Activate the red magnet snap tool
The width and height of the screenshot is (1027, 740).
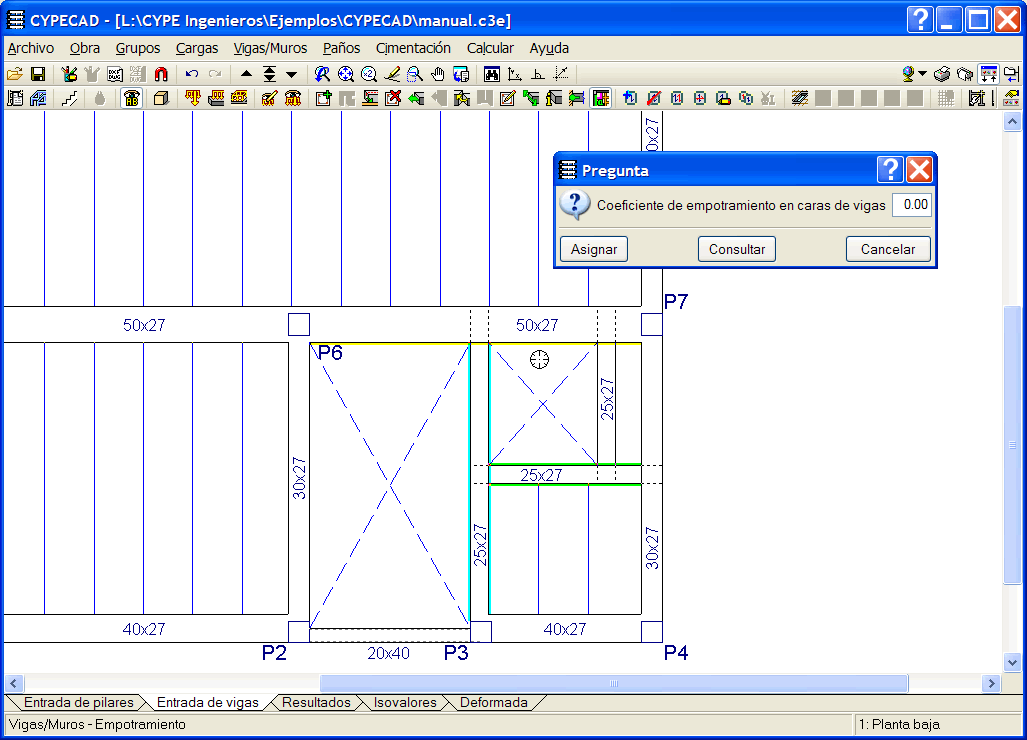coord(160,74)
